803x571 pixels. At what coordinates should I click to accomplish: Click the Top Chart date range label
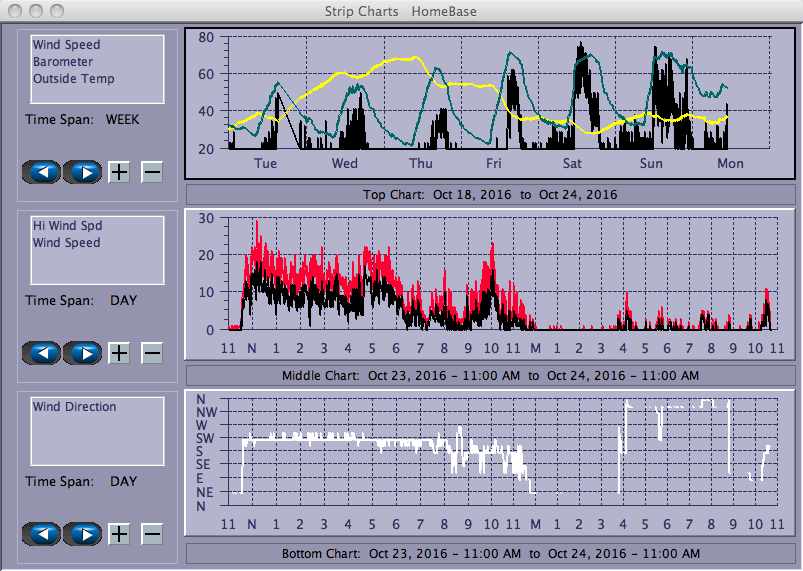click(490, 194)
